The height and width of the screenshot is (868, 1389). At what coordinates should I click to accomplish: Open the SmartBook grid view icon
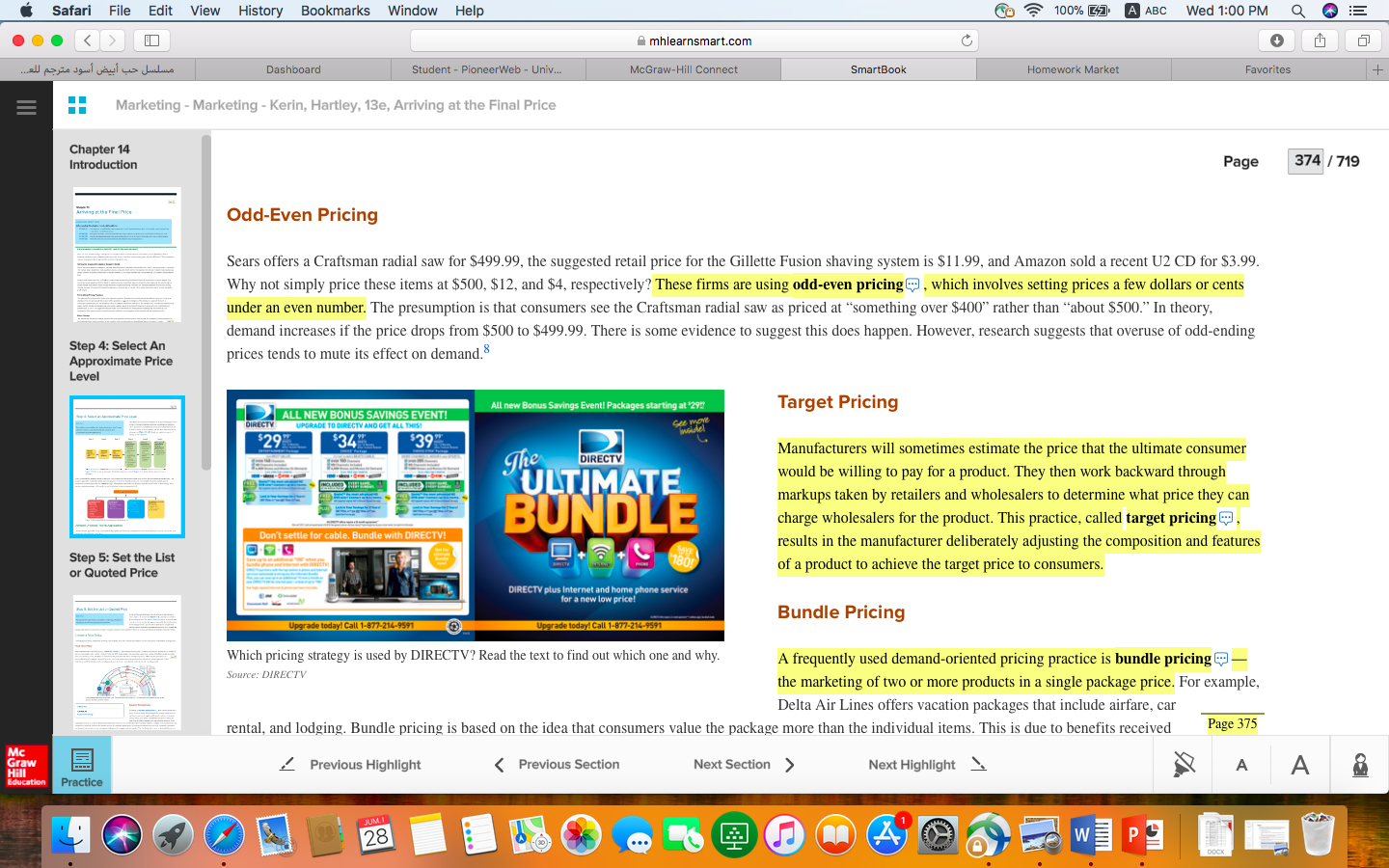tap(77, 105)
